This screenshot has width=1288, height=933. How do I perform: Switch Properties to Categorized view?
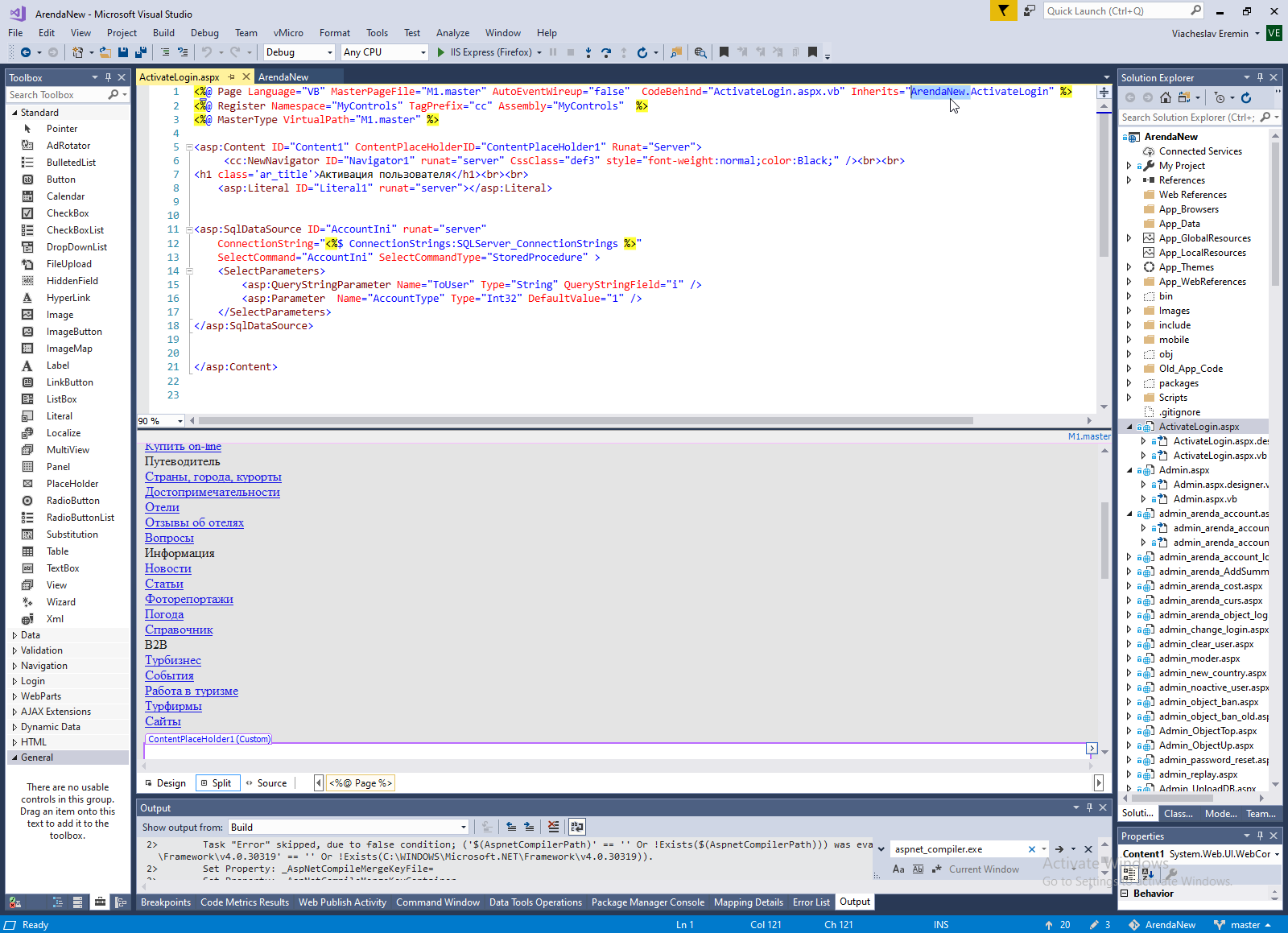point(1129,873)
